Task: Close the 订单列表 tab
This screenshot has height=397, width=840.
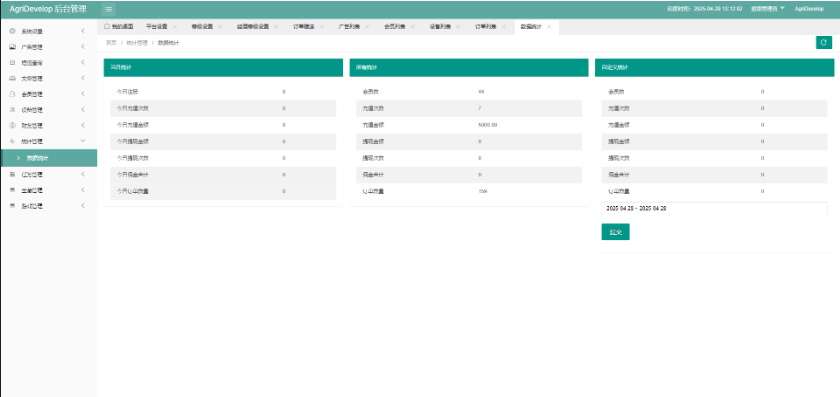Action: [503, 26]
